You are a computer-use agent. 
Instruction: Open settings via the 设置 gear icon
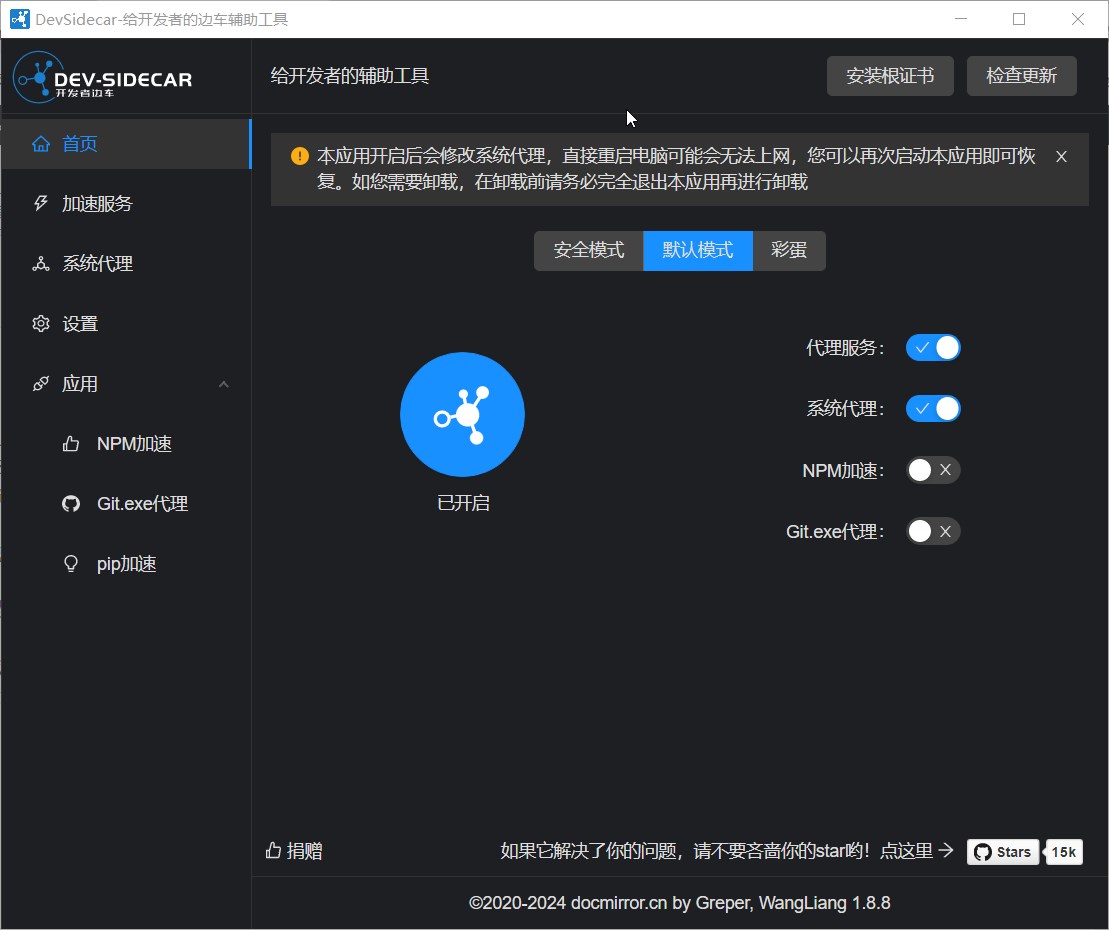tap(40, 323)
